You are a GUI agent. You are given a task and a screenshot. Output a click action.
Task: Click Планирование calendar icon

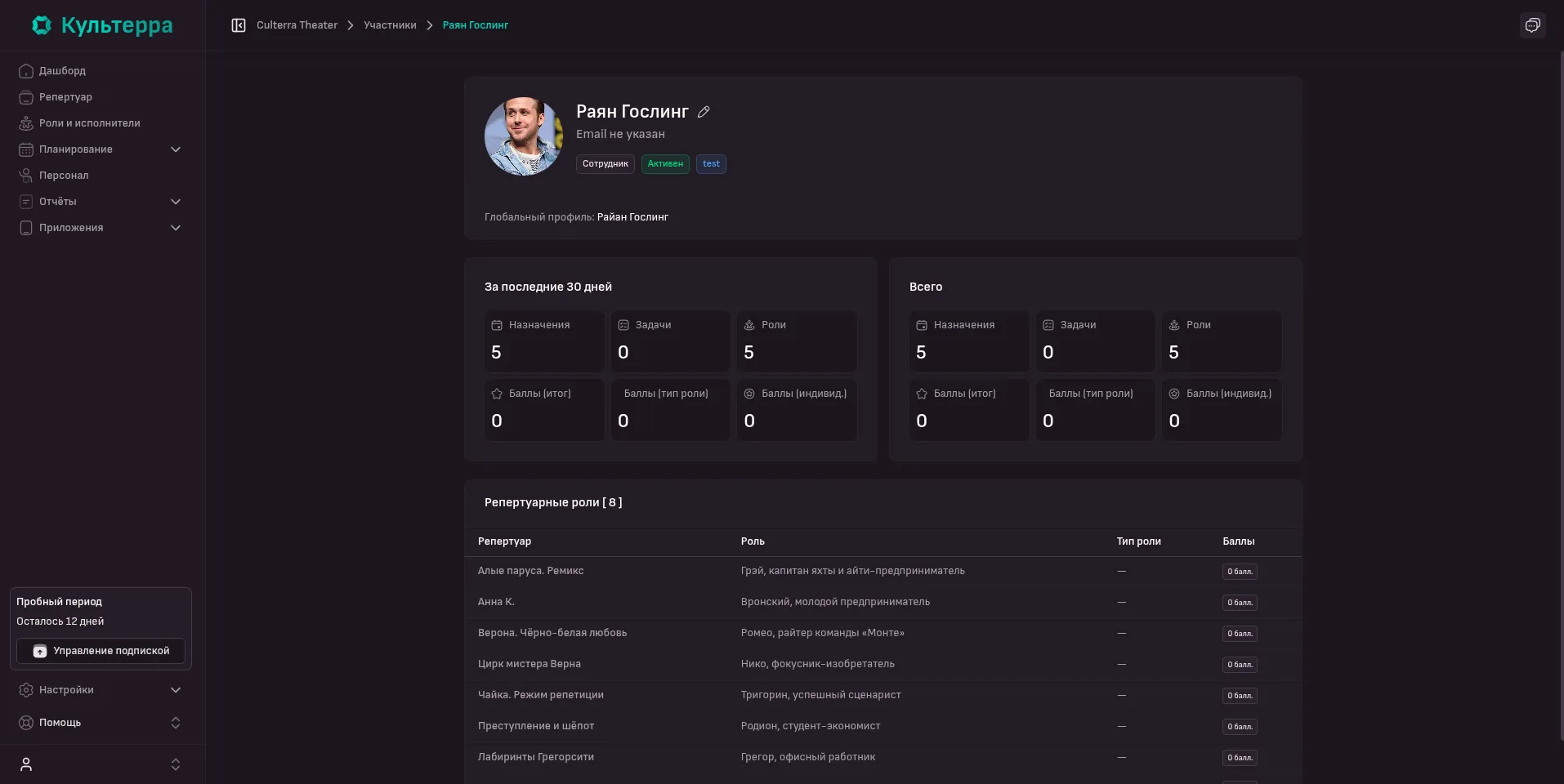tap(26, 149)
